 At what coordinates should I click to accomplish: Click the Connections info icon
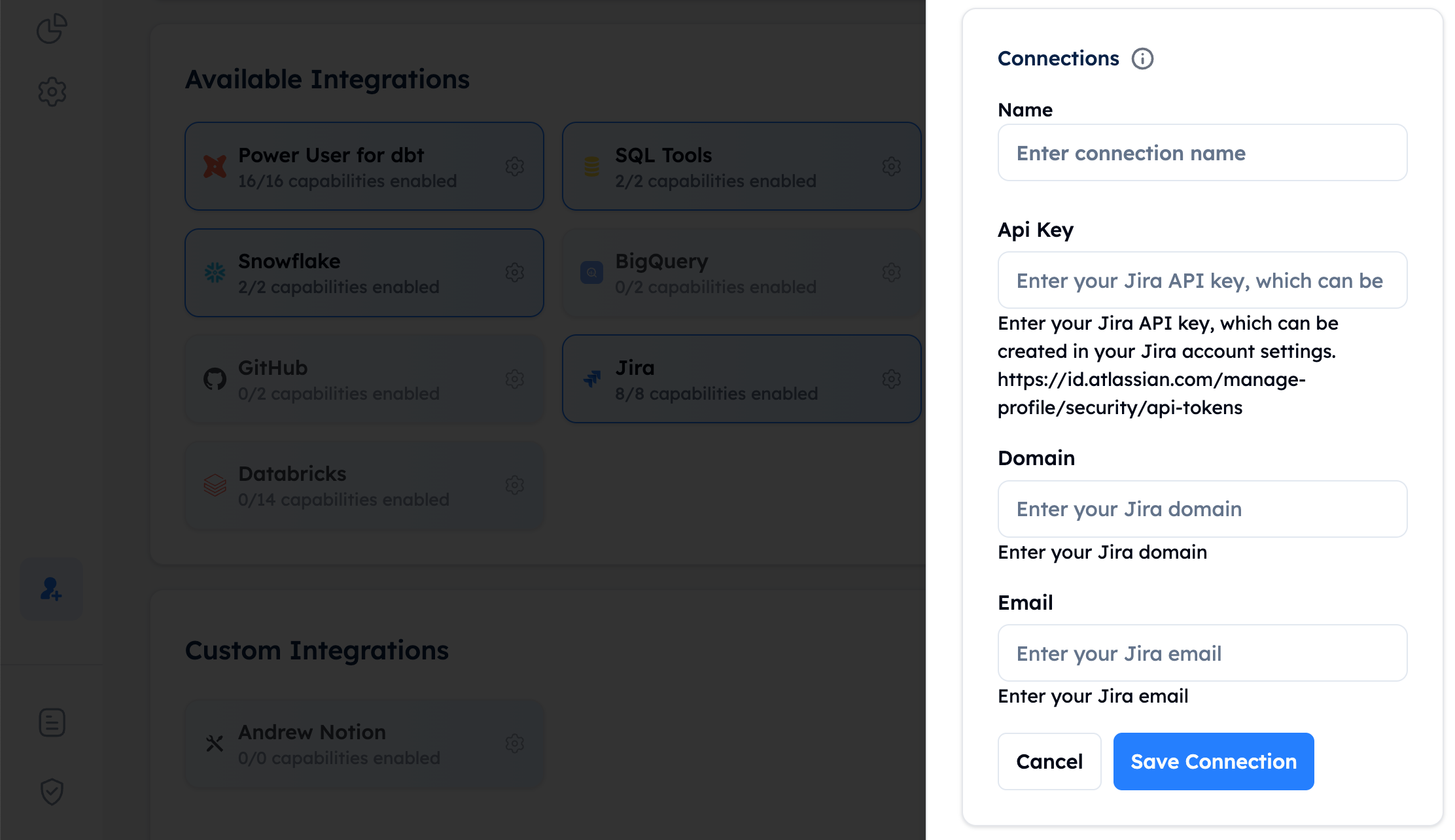(1142, 59)
